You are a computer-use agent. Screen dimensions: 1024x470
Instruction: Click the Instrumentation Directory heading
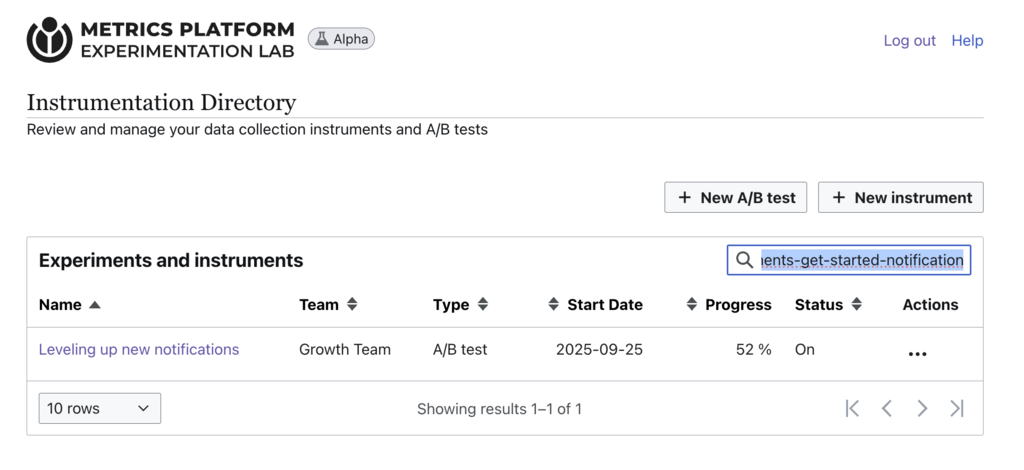161,102
